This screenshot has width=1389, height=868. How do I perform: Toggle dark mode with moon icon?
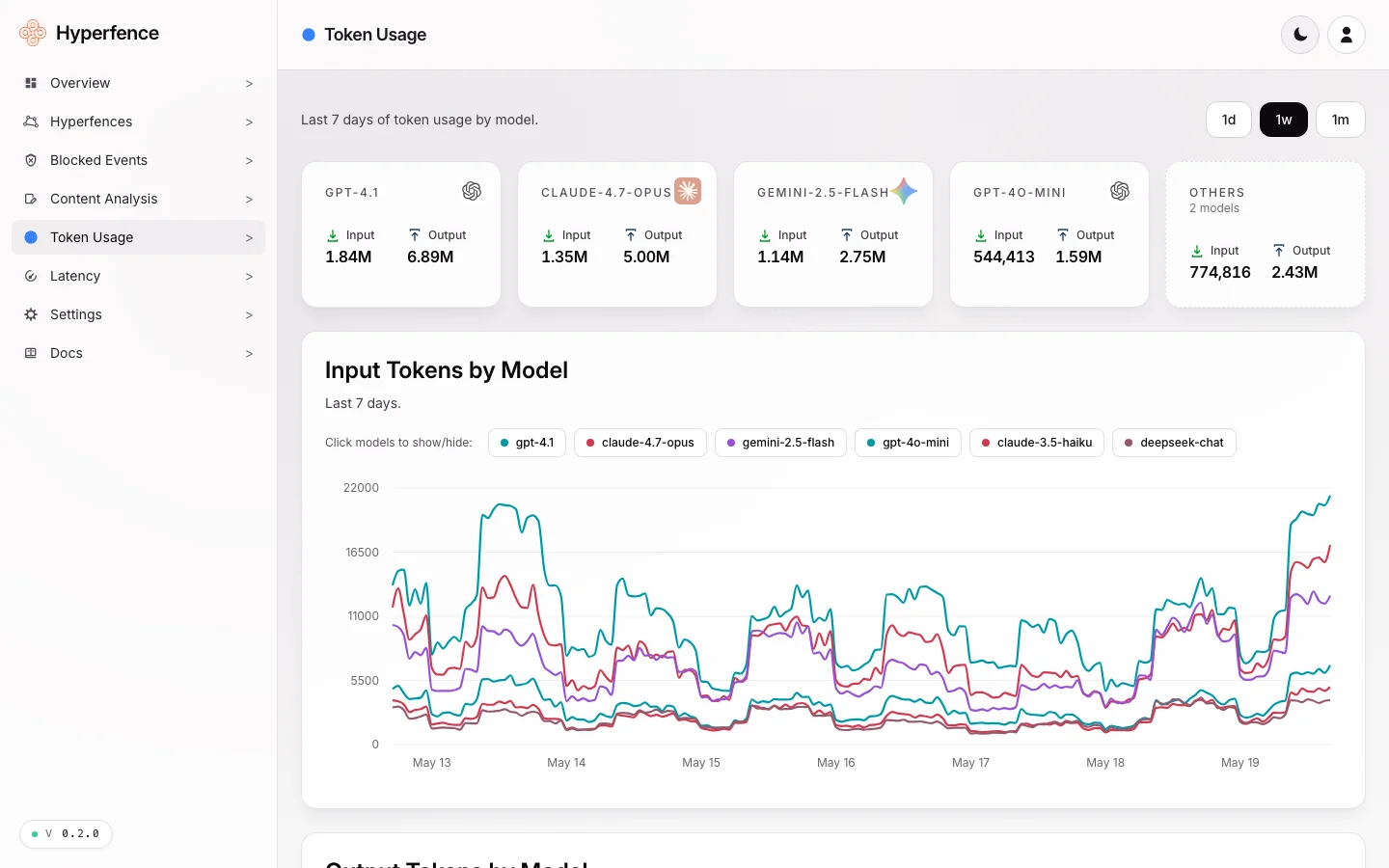click(1300, 35)
